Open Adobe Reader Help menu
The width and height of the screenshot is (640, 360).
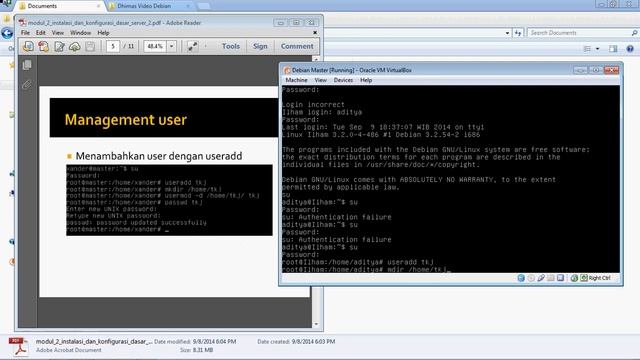[x=103, y=33]
